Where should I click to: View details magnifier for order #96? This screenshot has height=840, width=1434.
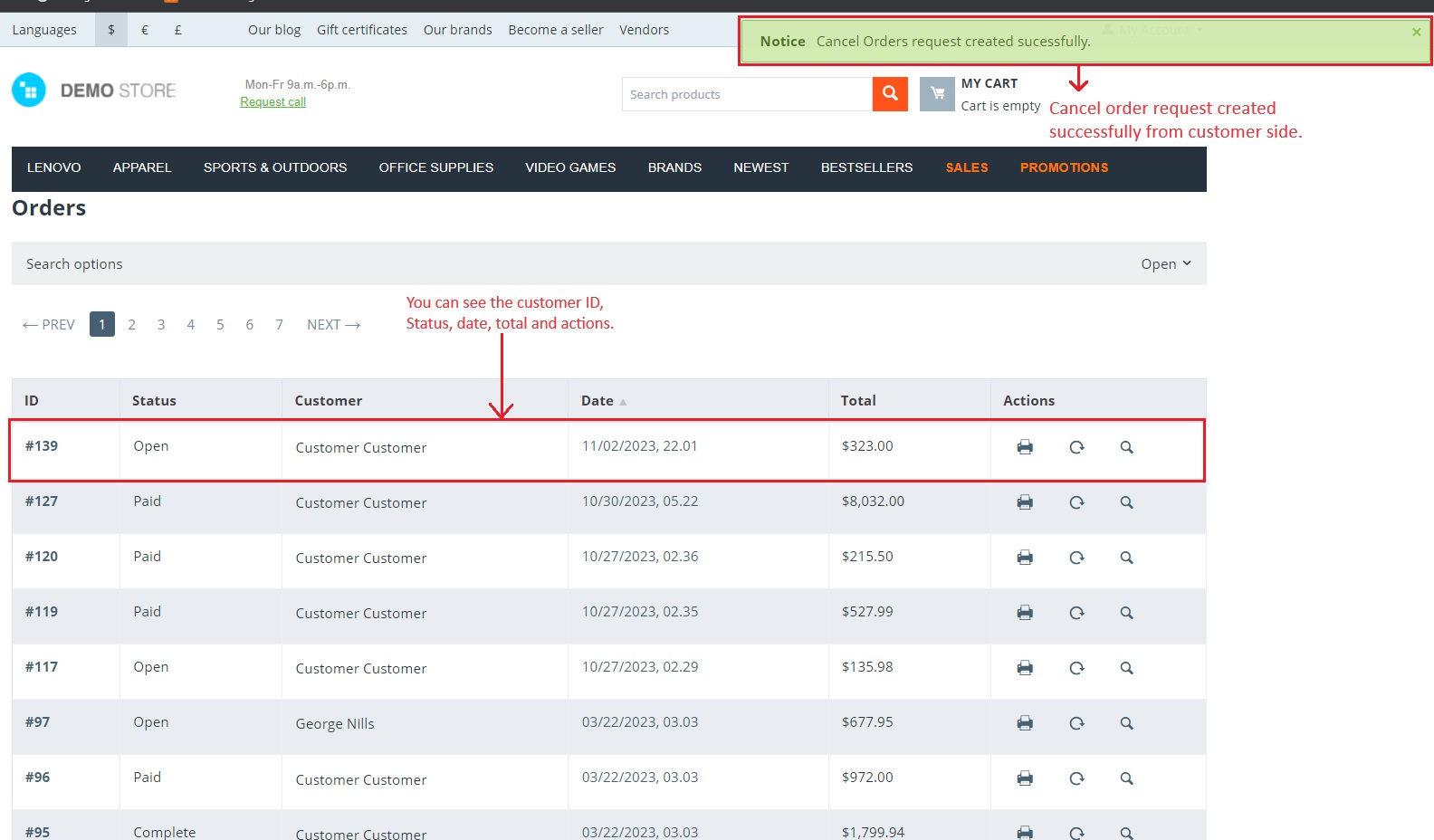pyautogui.click(x=1126, y=778)
